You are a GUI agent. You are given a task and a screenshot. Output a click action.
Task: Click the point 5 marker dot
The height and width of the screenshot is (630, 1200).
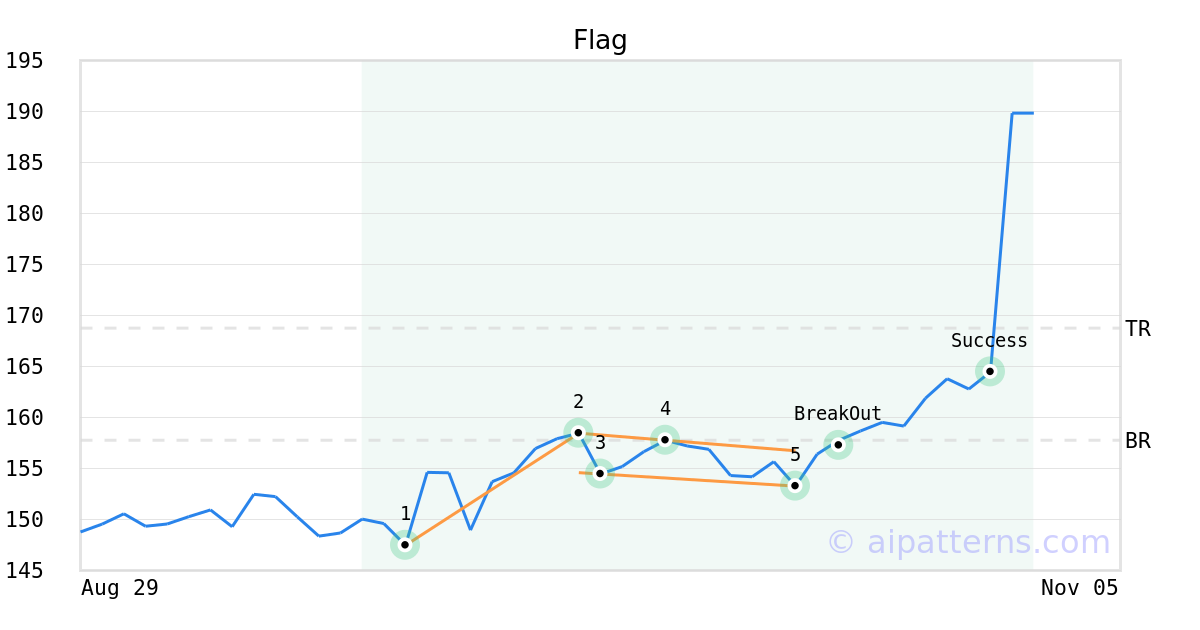(795, 486)
